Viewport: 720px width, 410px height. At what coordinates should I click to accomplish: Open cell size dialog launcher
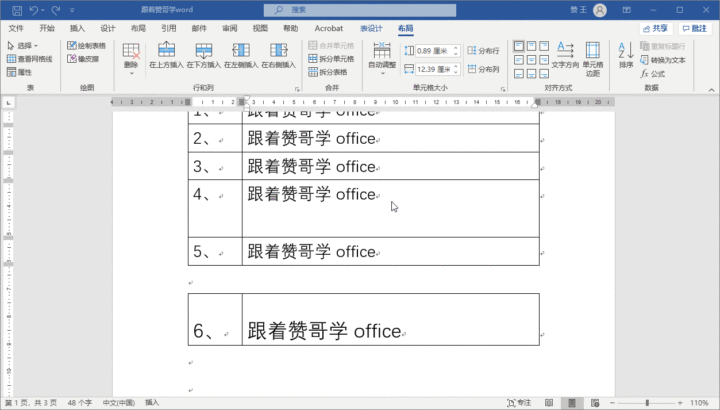coord(503,89)
